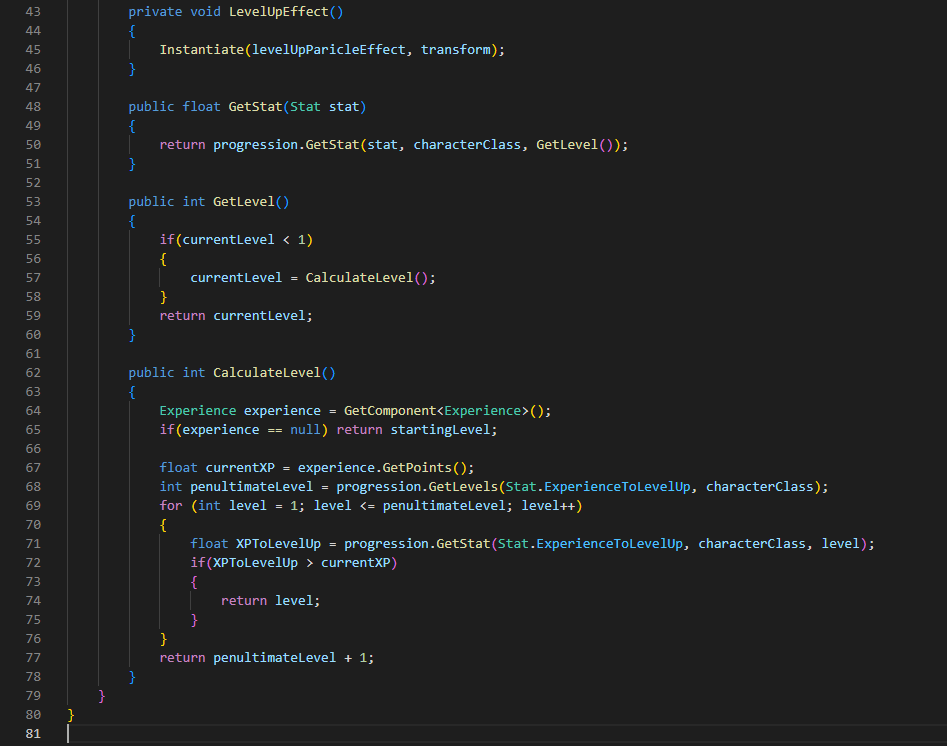Screen dimensions: 947x746
Task: Click line number 81 in the gutter
Action: (33, 733)
